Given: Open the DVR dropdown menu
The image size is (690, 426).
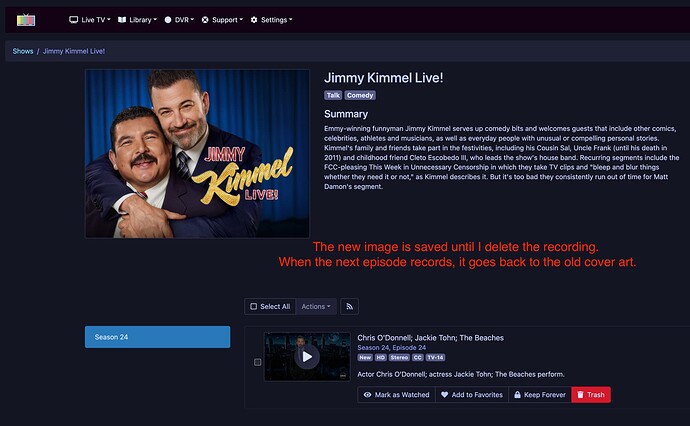Looking at the screenshot, I should pos(179,20).
